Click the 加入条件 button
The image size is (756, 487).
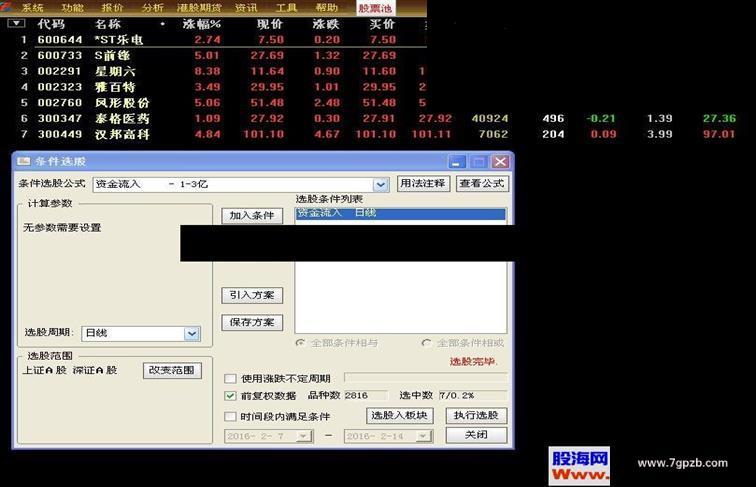tap(252, 216)
